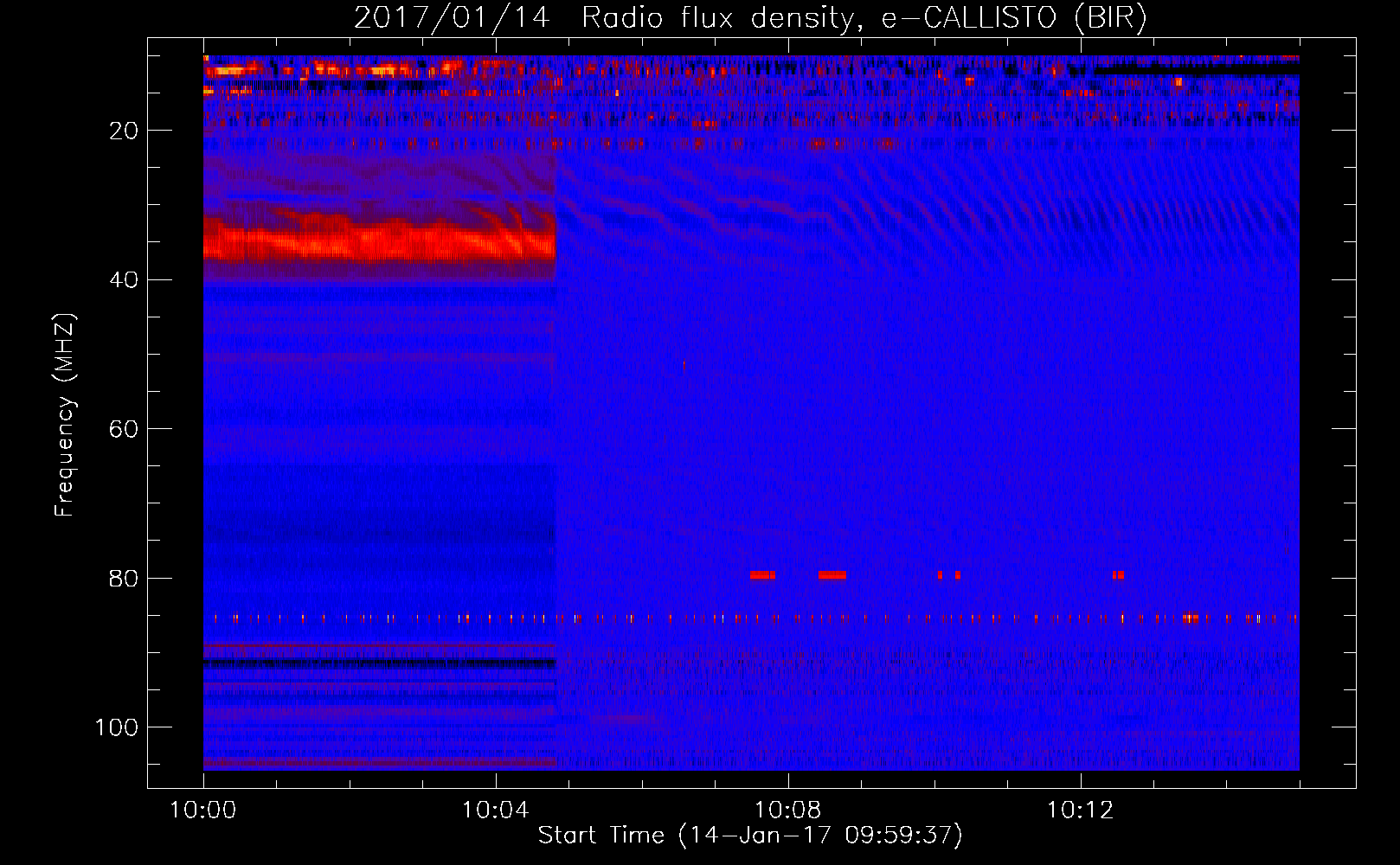Click the "10:04" time tick label
The image size is (1400, 865).
coord(495,811)
